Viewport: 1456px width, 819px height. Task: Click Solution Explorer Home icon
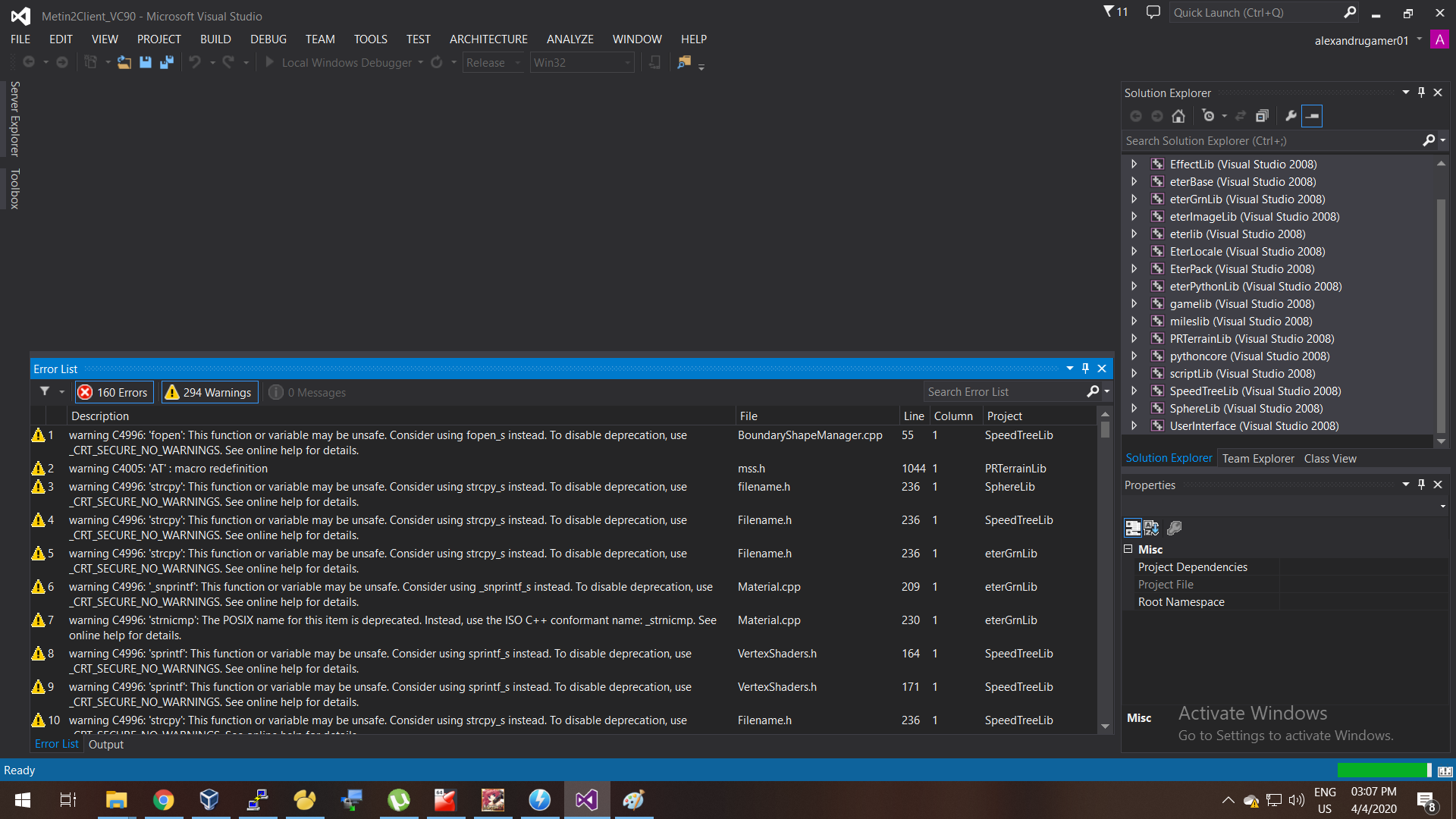[1178, 116]
